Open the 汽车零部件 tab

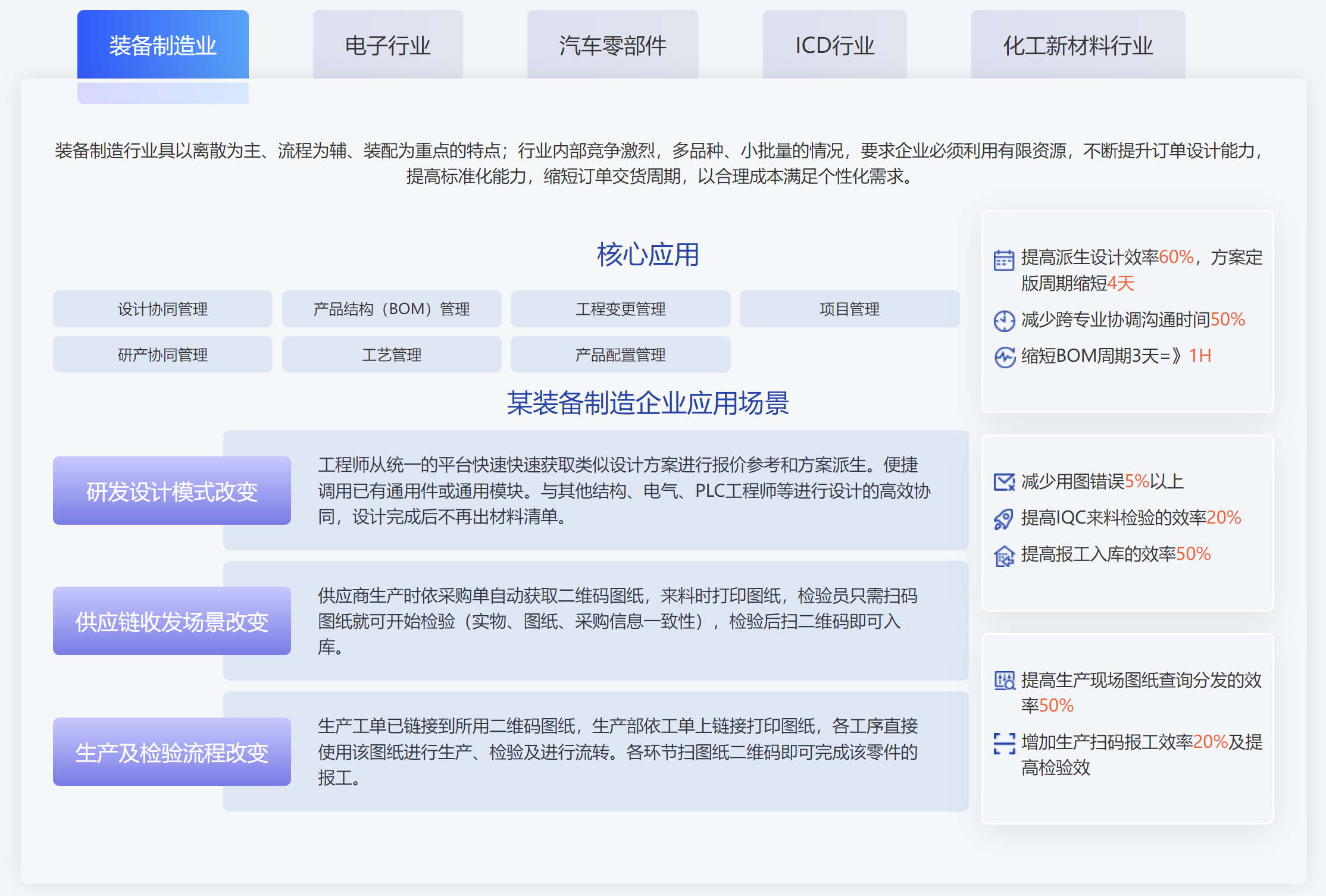[x=612, y=45]
